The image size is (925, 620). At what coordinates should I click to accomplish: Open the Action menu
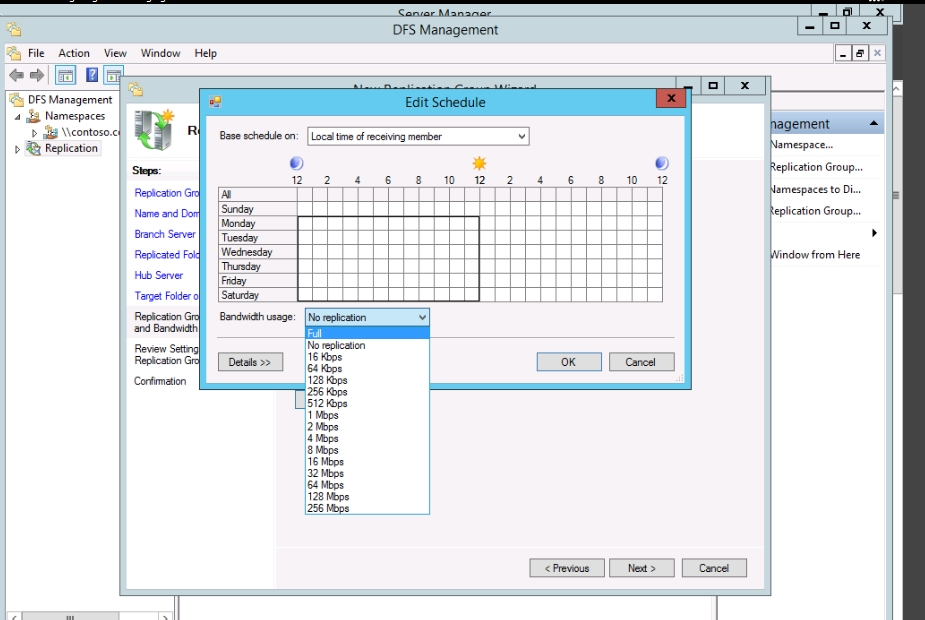click(73, 53)
